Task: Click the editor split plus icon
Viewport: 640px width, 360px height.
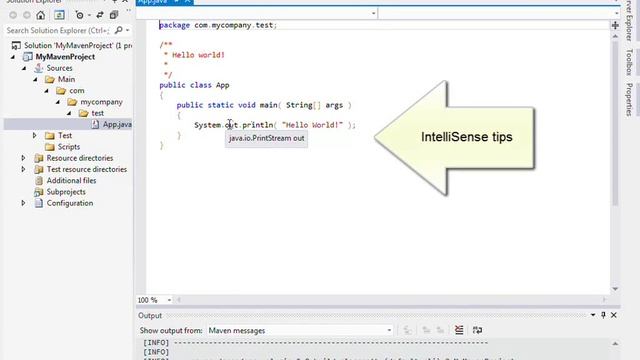Action: point(615,26)
